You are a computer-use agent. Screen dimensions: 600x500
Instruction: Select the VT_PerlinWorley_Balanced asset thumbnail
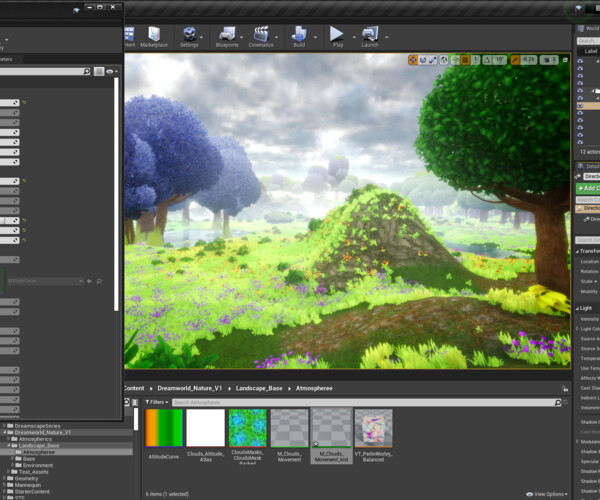pyautogui.click(x=373, y=428)
